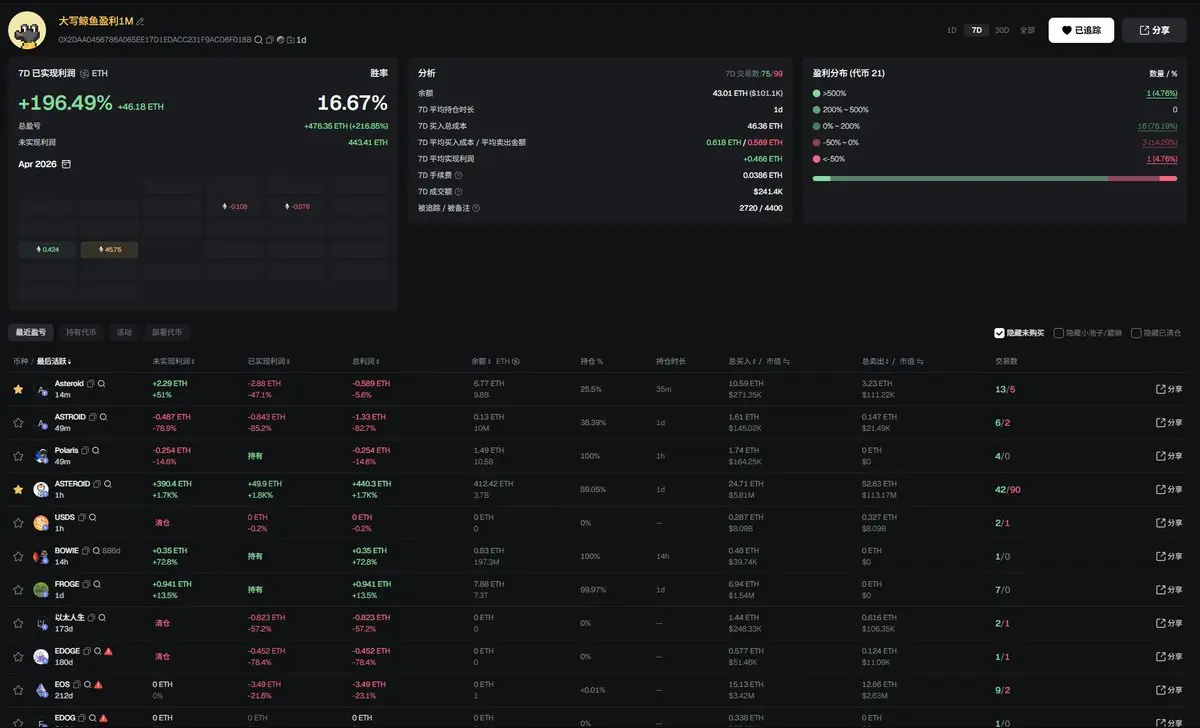
Task: Open the 16 (76.19%) link for 0%~200% profit
Action: click(1158, 126)
